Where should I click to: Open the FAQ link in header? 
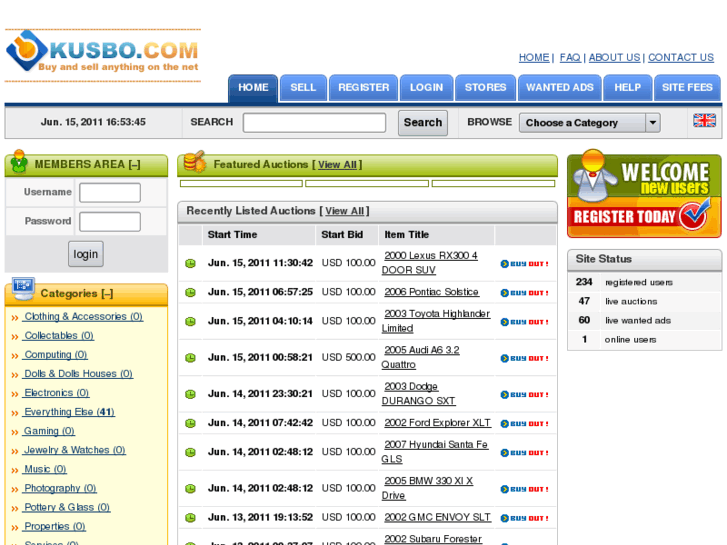[x=570, y=58]
